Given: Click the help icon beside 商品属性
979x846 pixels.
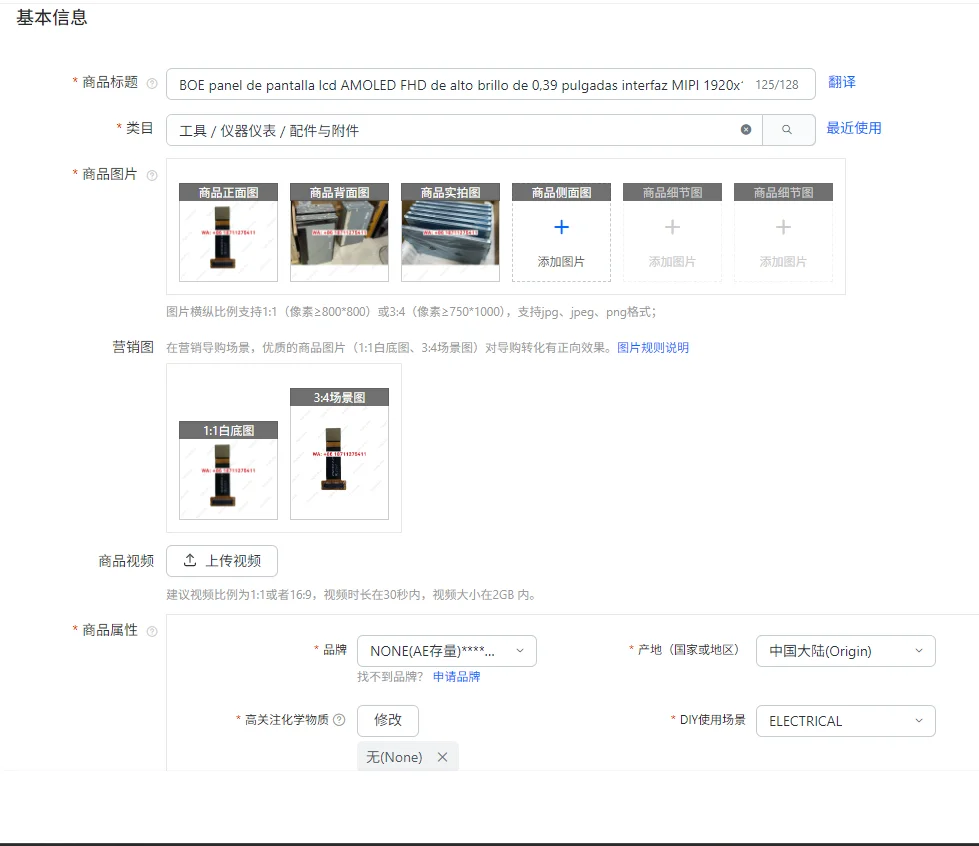Looking at the screenshot, I should (152, 631).
